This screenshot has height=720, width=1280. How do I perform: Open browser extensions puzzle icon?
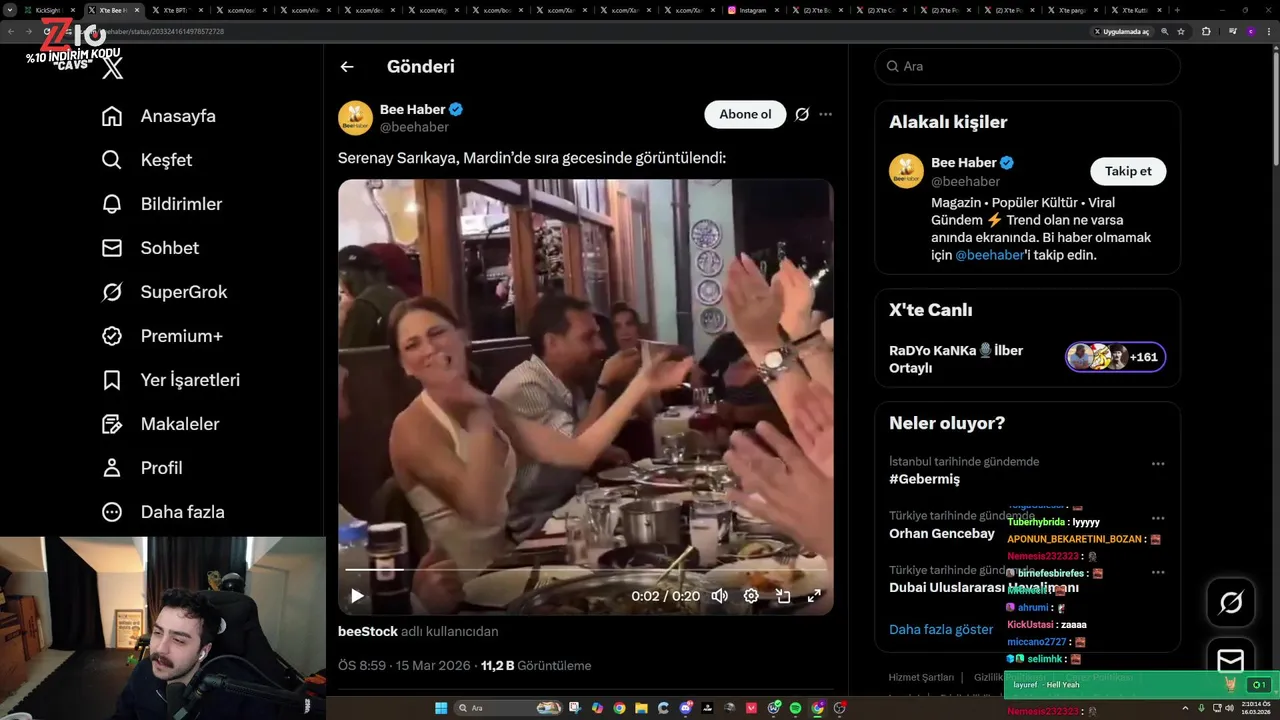coord(1206,31)
